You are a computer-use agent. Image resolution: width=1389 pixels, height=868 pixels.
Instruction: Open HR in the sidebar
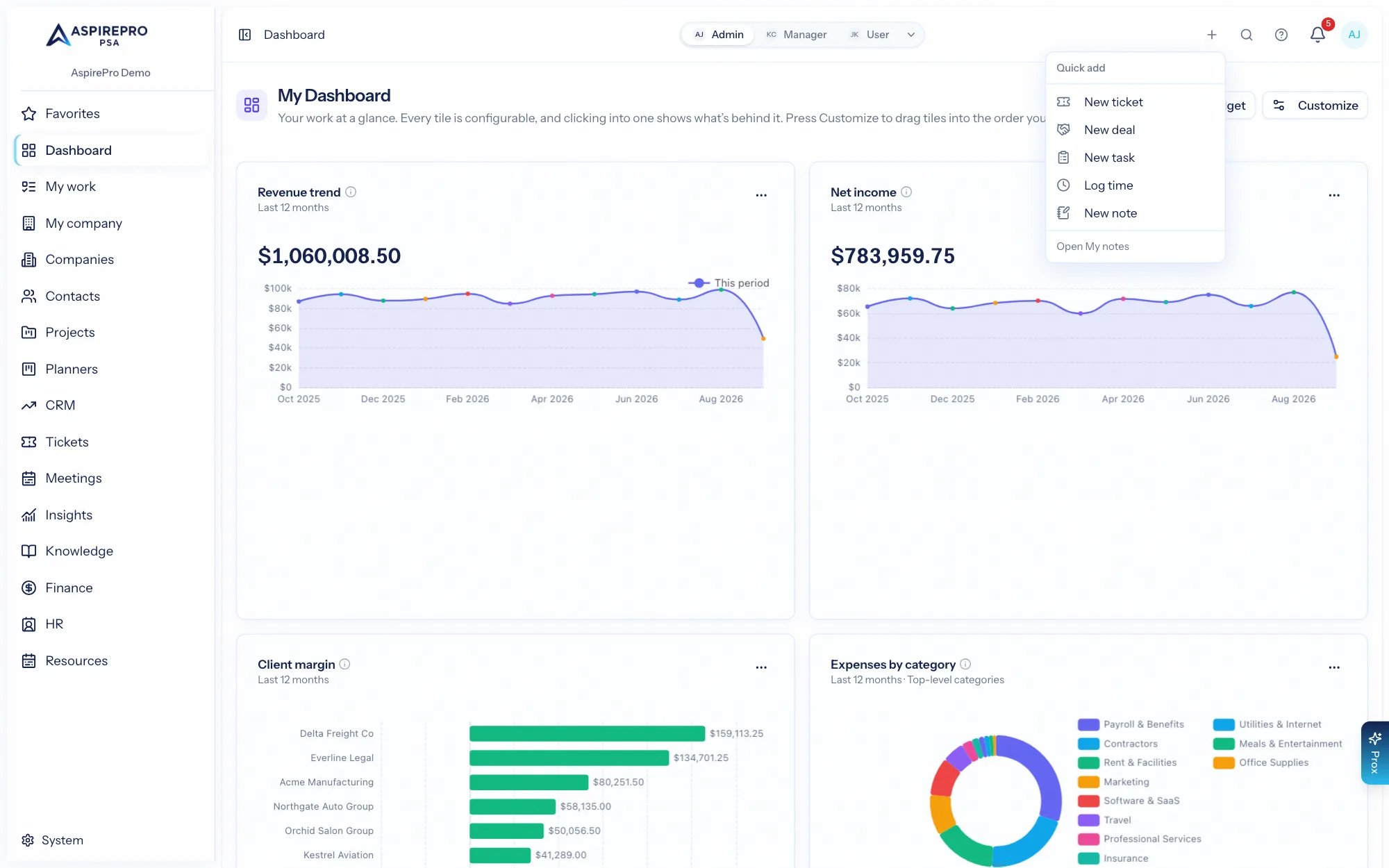[x=111, y=624]
